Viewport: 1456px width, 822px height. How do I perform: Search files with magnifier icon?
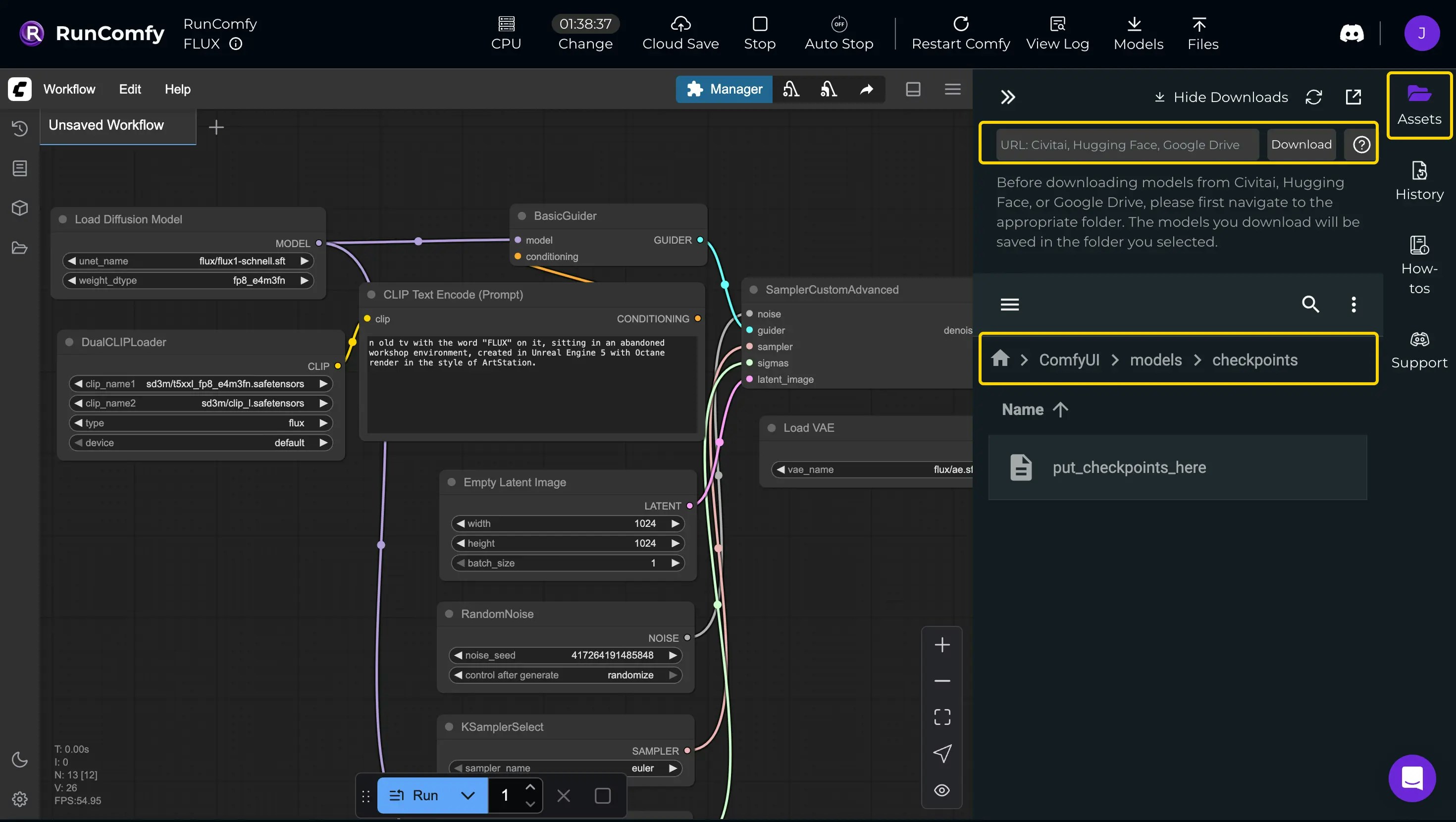(x=1310, y=305)
